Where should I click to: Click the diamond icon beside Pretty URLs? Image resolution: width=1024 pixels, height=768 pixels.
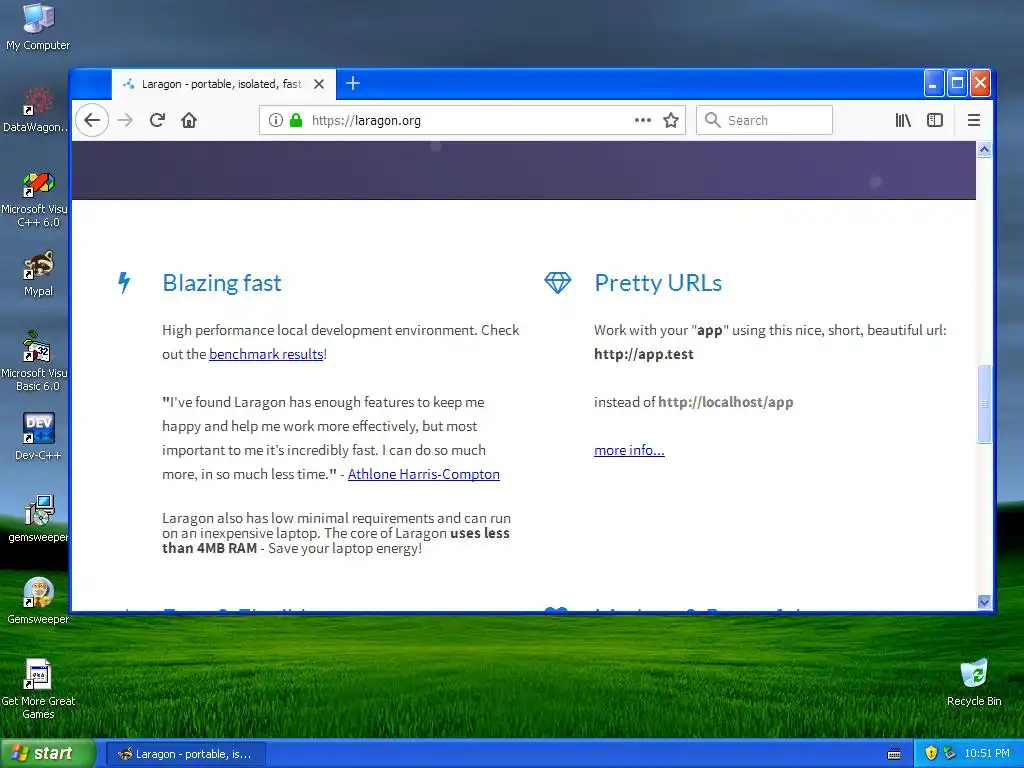tap(558, 283)
